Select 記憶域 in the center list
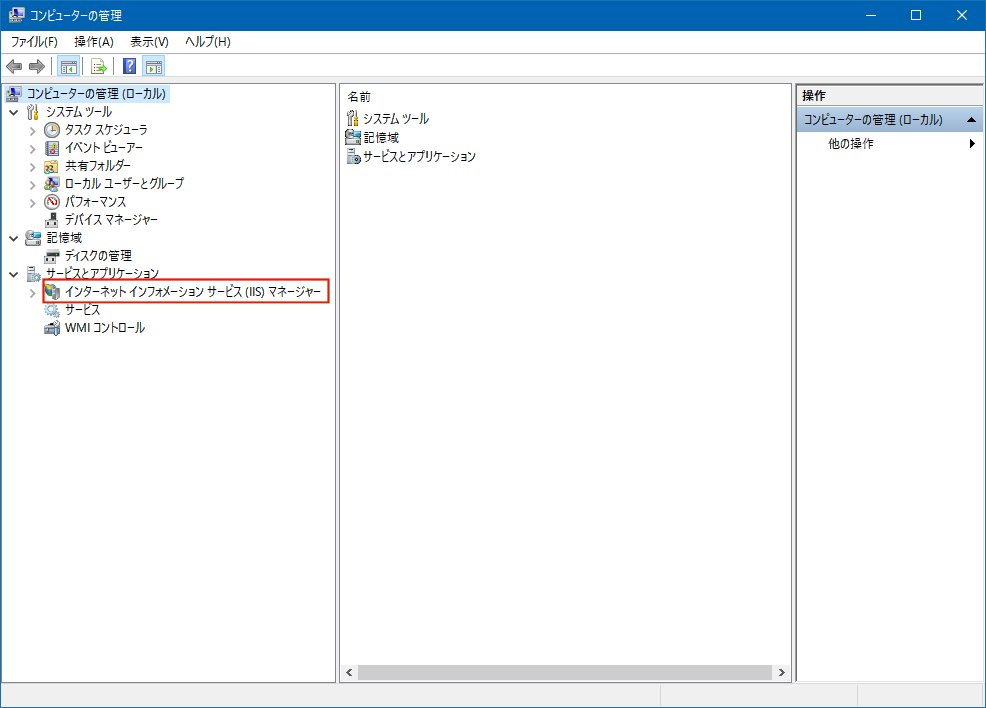986x708 pixels. 381,137
